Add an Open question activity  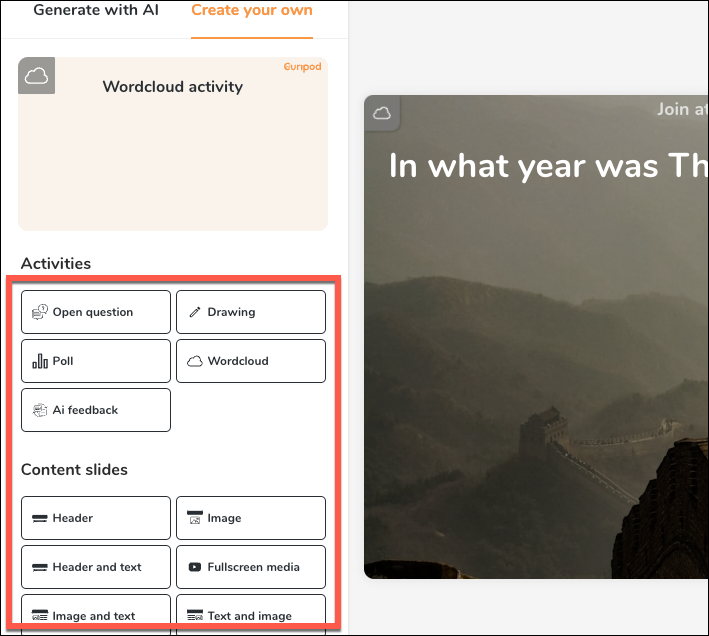pos(96,312)
